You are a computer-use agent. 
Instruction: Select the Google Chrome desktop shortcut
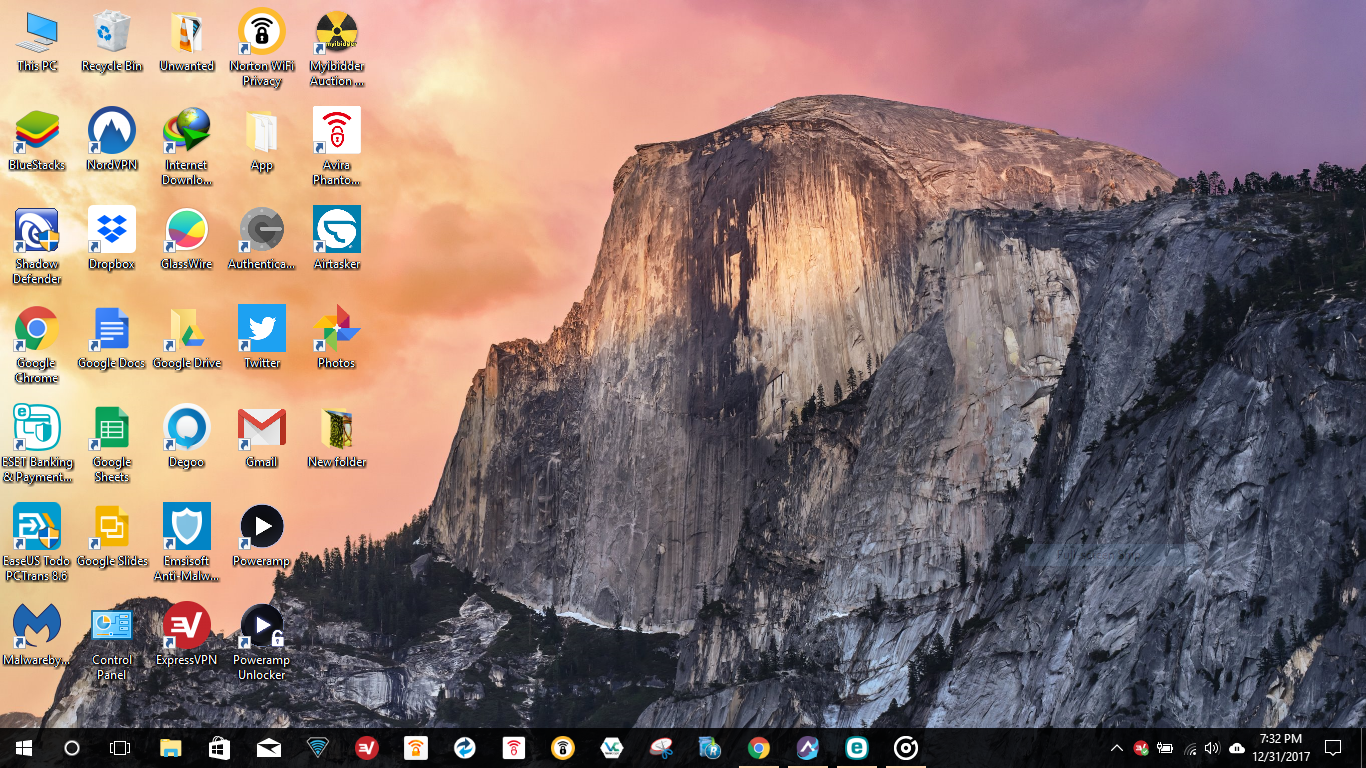37,345
